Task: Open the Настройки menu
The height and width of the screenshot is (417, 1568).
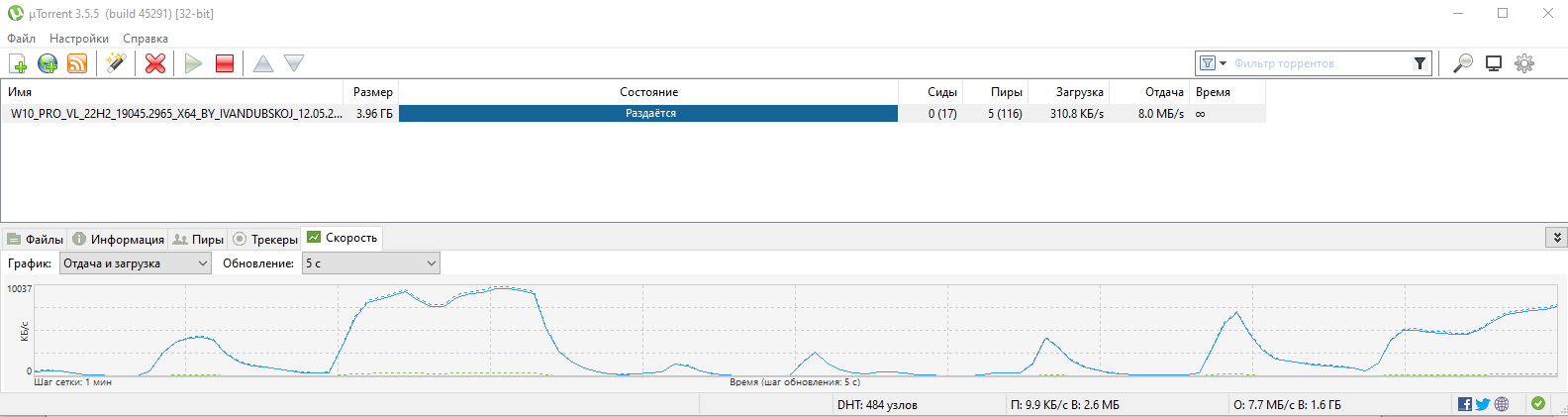Action: coord(79,39)
